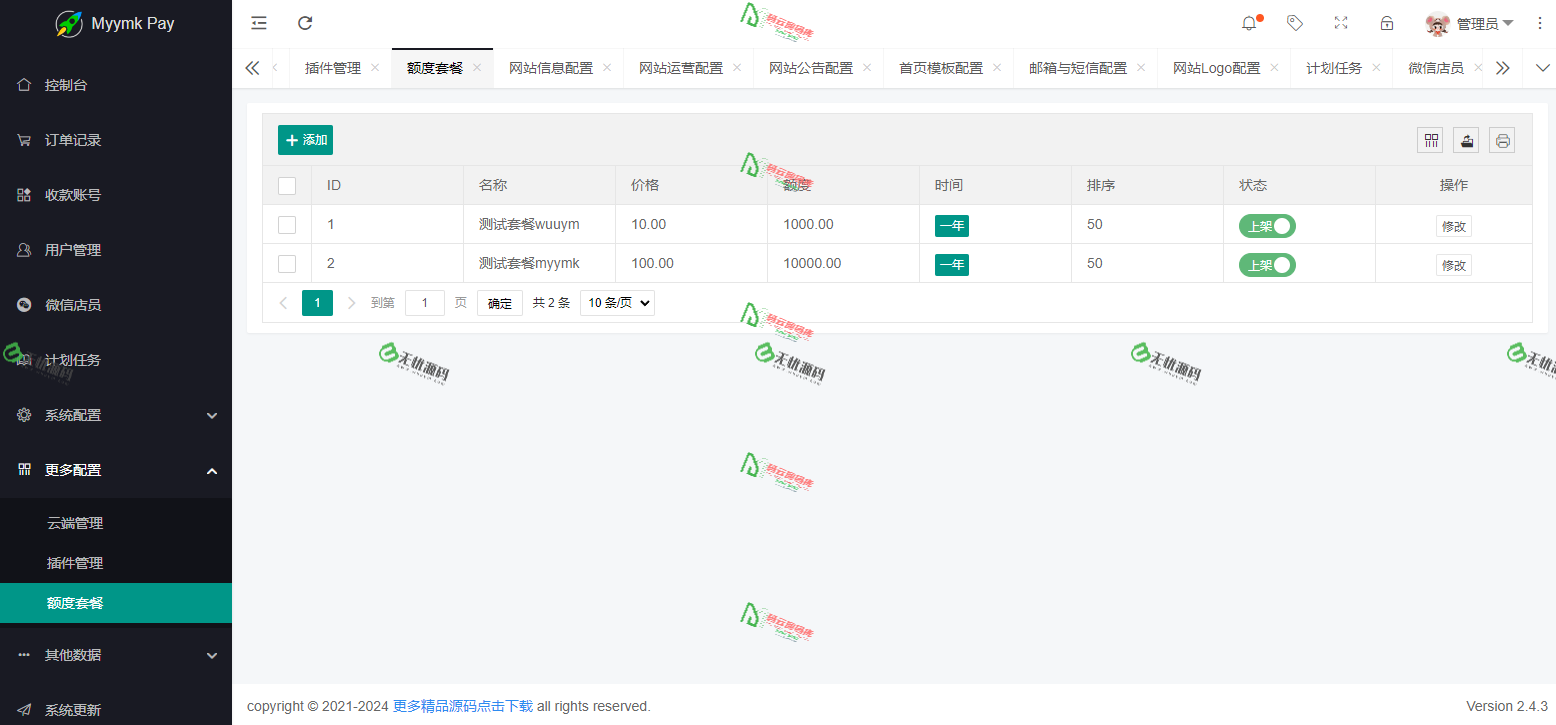This screenshot has width=1556, height=725.
Task: Click the 添加 button to add a package
Action: (305, 140)
